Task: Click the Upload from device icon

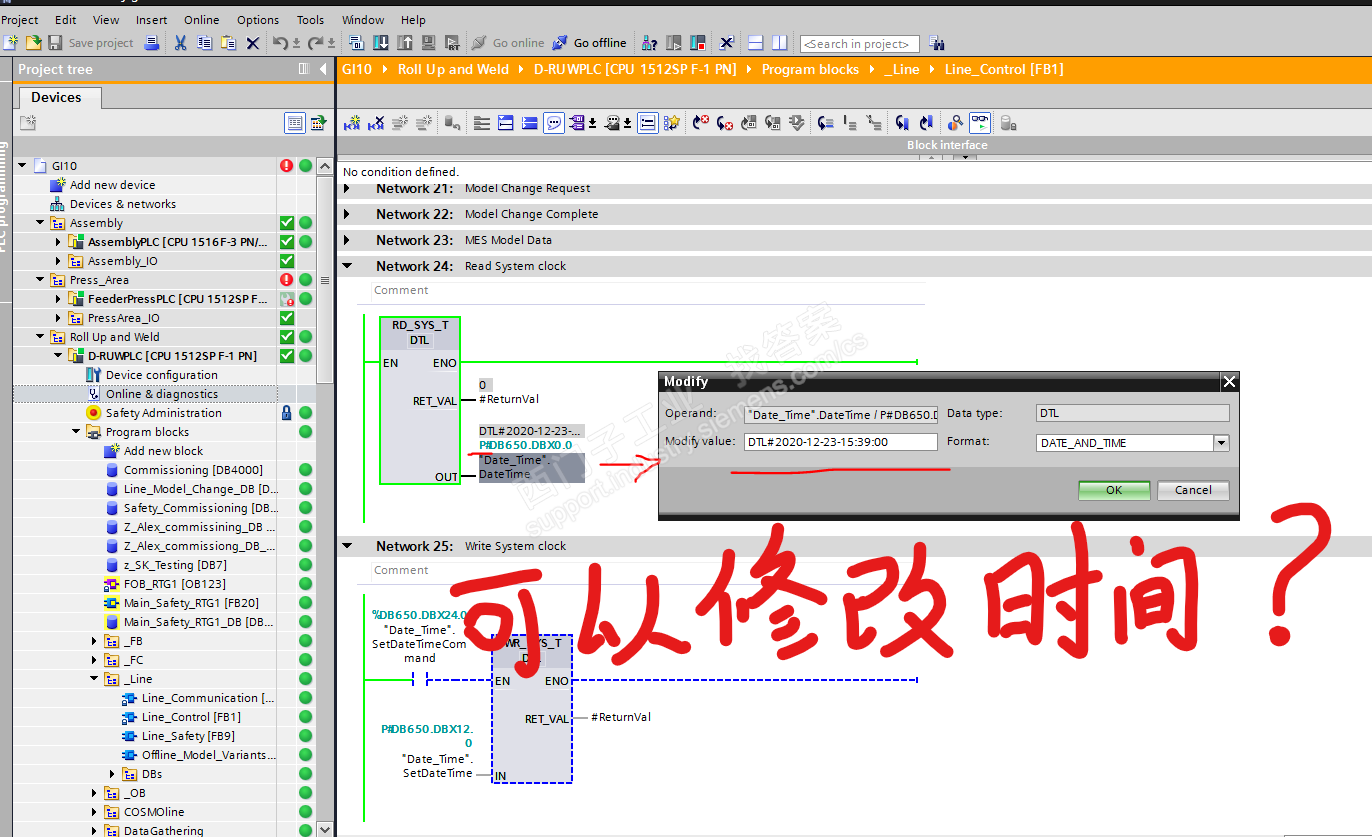Action: [405, 43]
